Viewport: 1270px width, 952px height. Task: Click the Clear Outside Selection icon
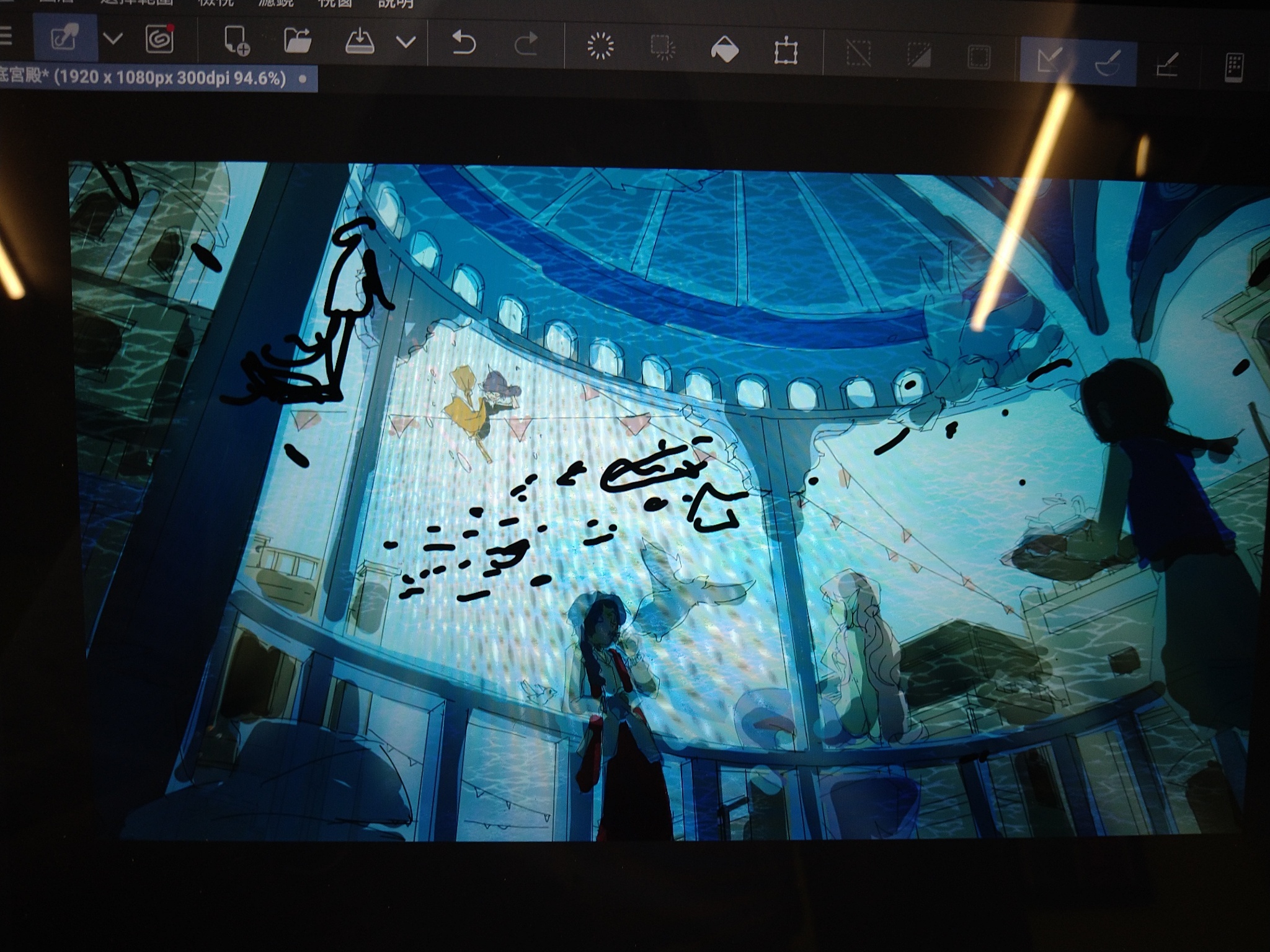click(x=663, y=48)
